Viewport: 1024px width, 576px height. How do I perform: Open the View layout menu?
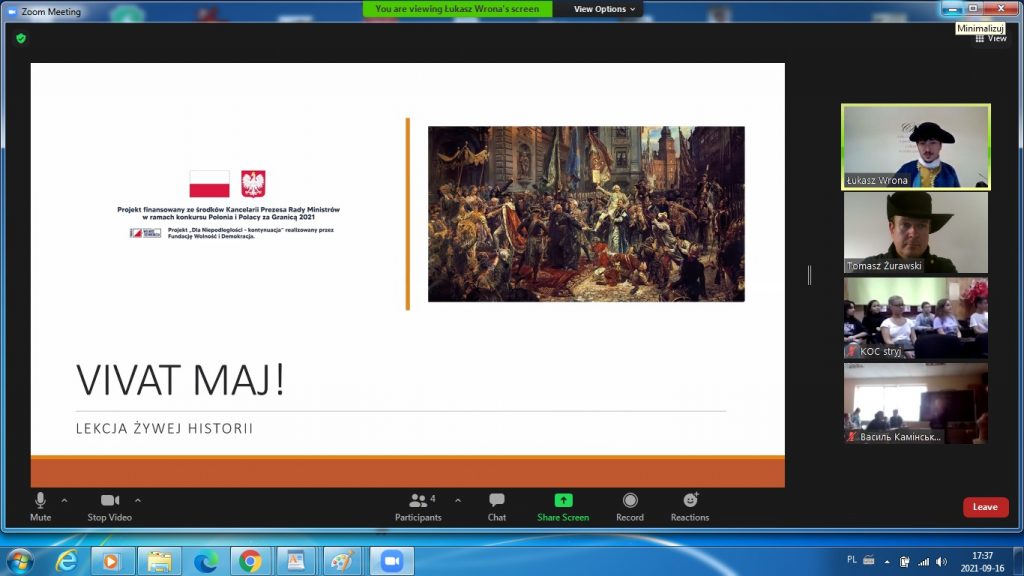[x=991, y=38]
